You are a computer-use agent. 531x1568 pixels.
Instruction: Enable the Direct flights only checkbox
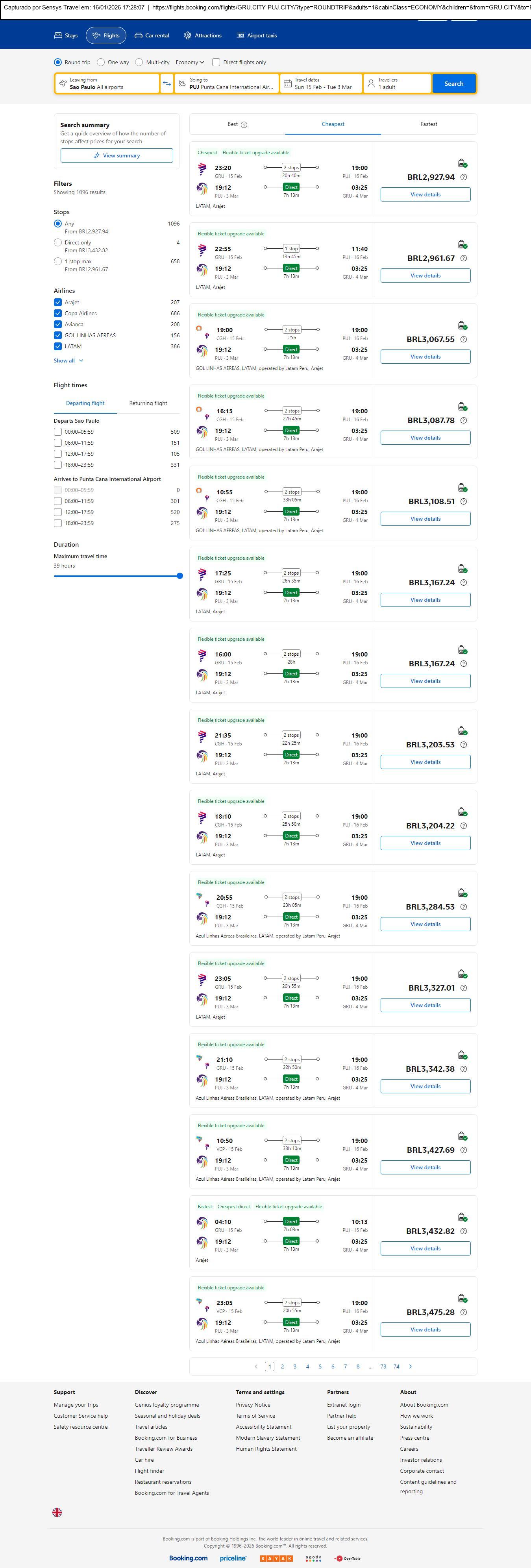point(216,62)
